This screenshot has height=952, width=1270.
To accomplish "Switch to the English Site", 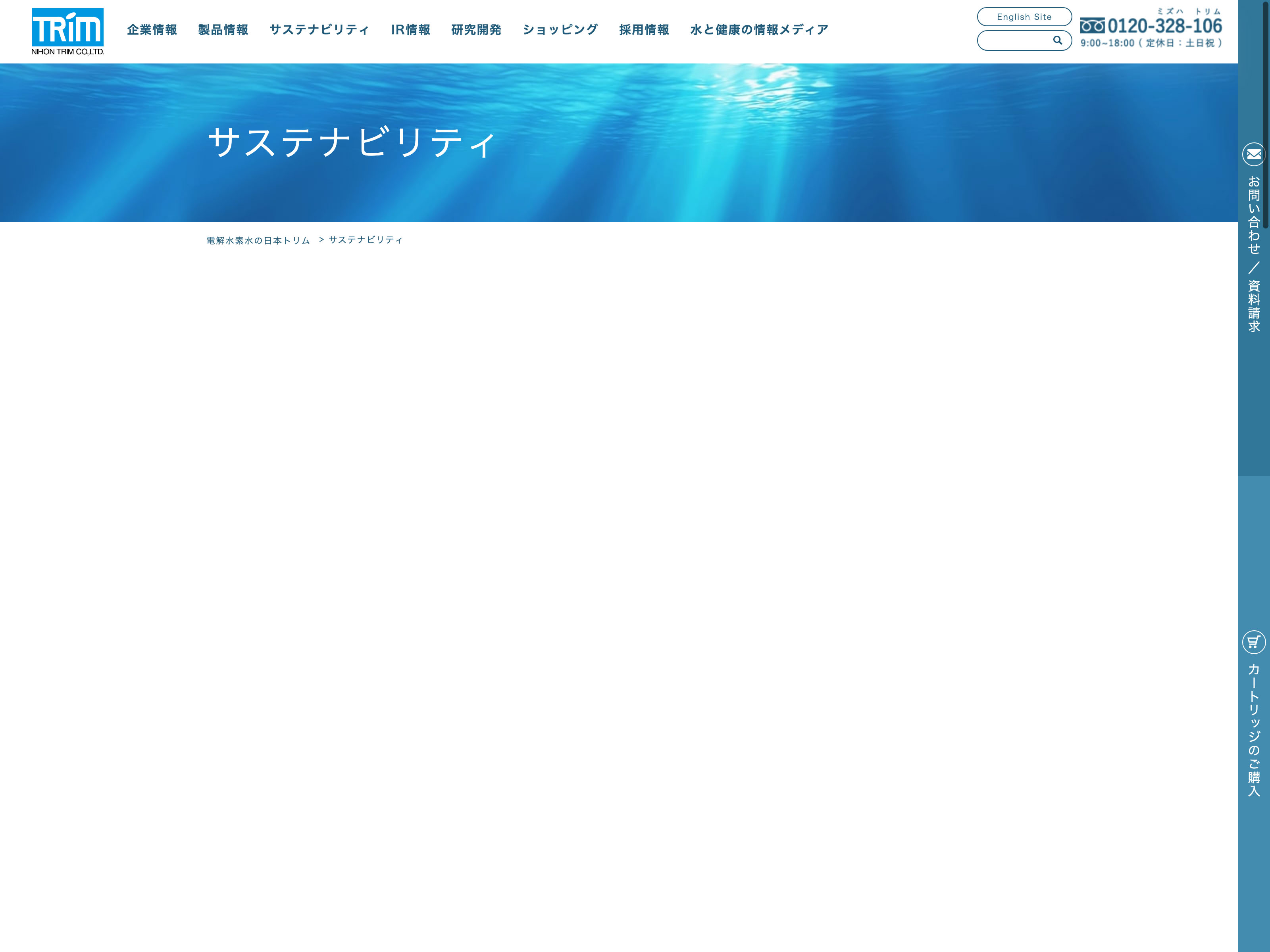I will 1024,17.
